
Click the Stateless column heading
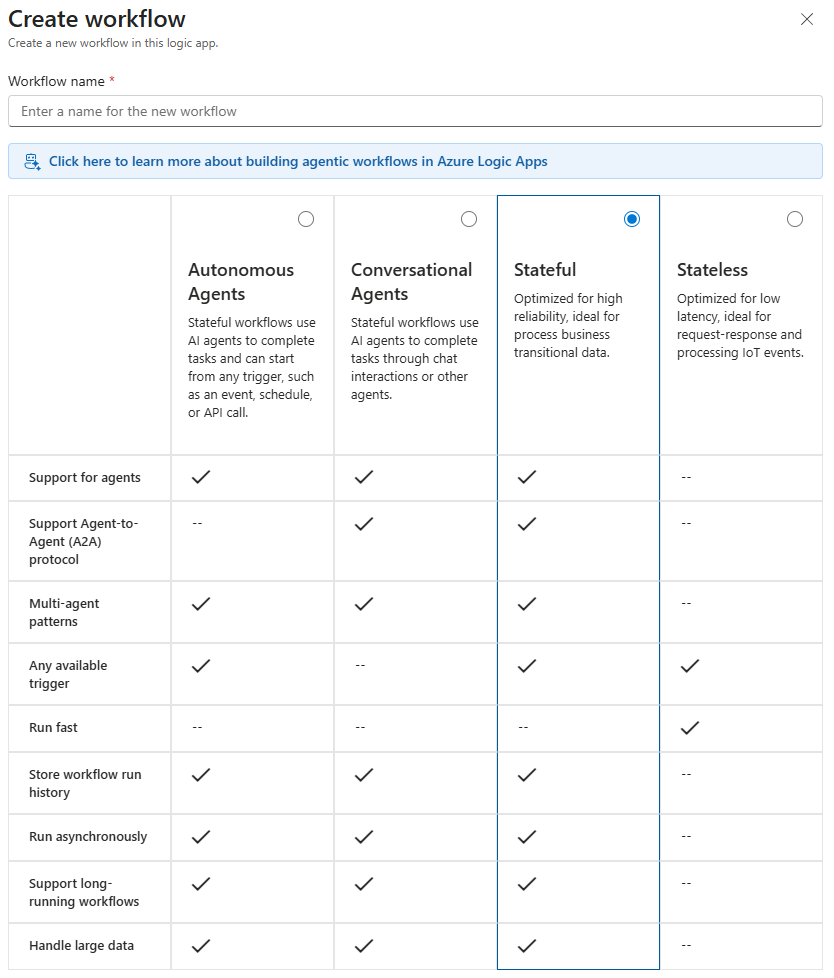[712, 270]
